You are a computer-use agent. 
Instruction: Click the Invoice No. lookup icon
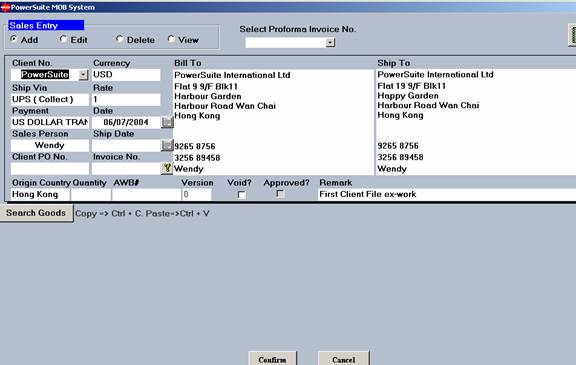click(167, 168)
